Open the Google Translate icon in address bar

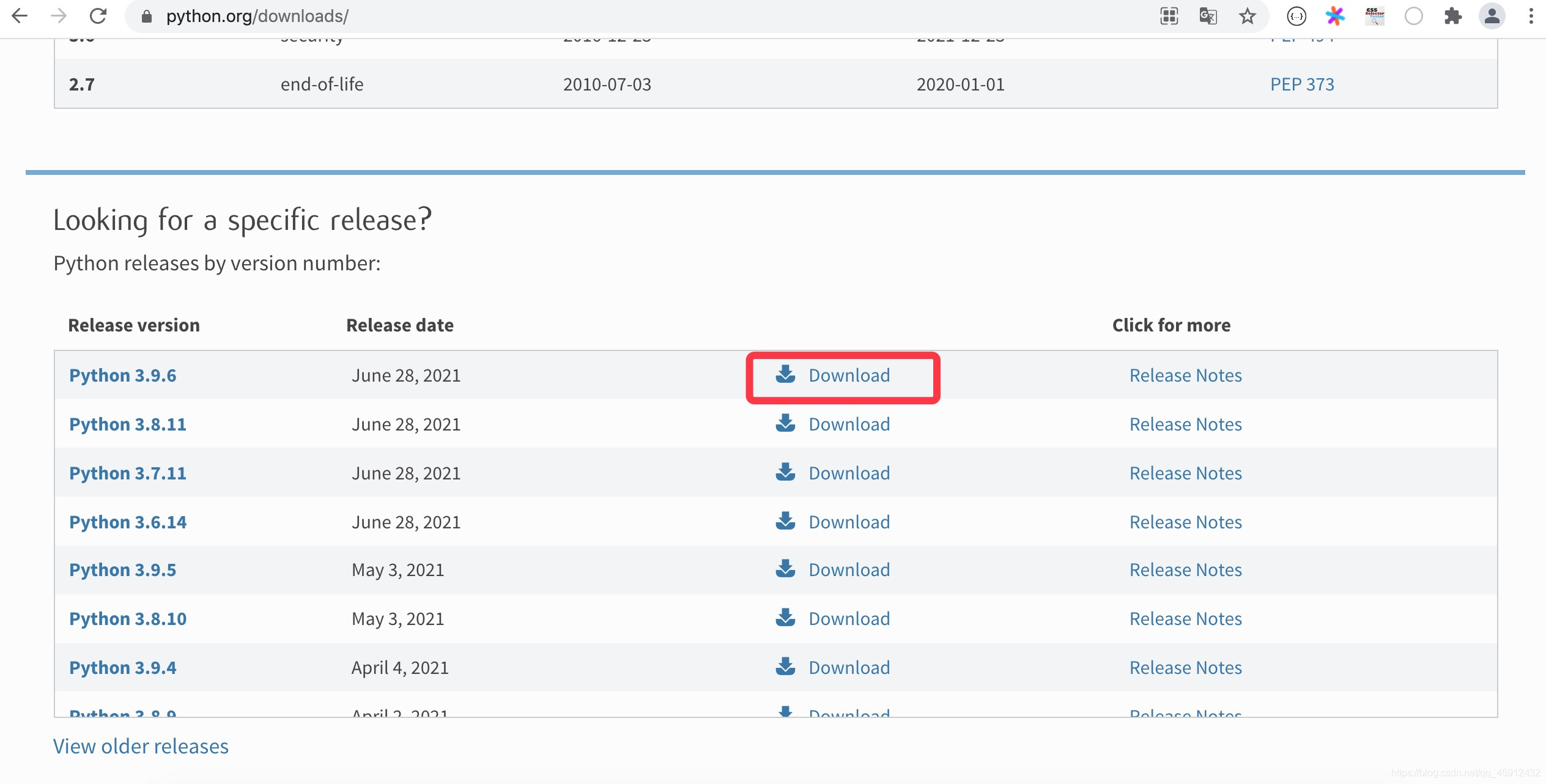click(1208, 16)
